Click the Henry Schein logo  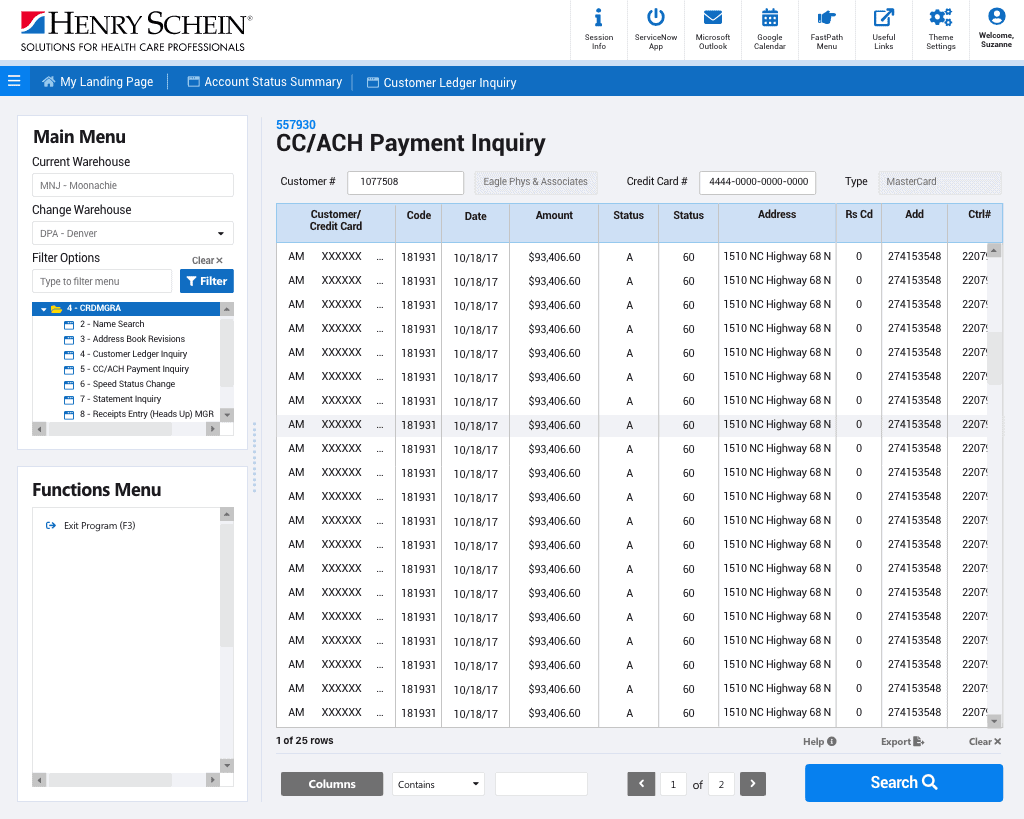coord(136,31)
